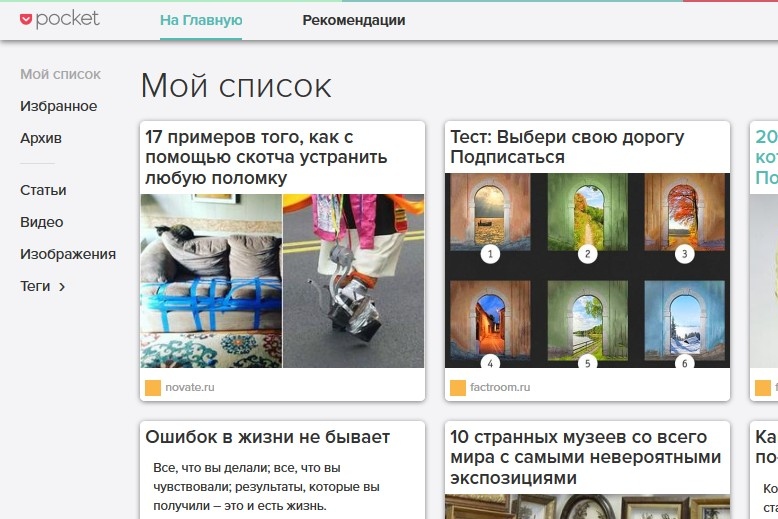Open the article 'Ошибок в жизни не бывает'
This screenshot has width=778, height=519.
[267, 437]
